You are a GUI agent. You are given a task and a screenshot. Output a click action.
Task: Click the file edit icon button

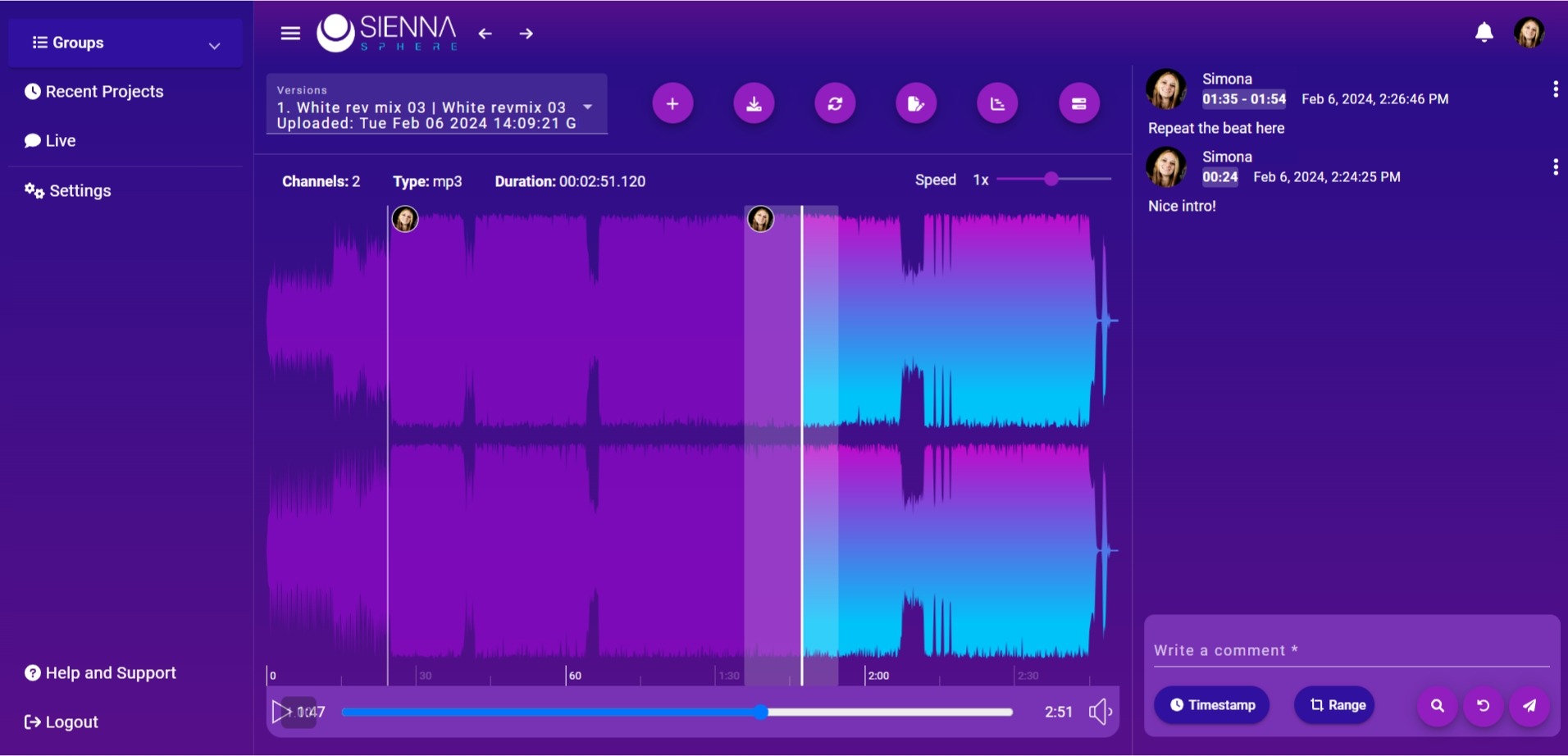click(916, 104)
